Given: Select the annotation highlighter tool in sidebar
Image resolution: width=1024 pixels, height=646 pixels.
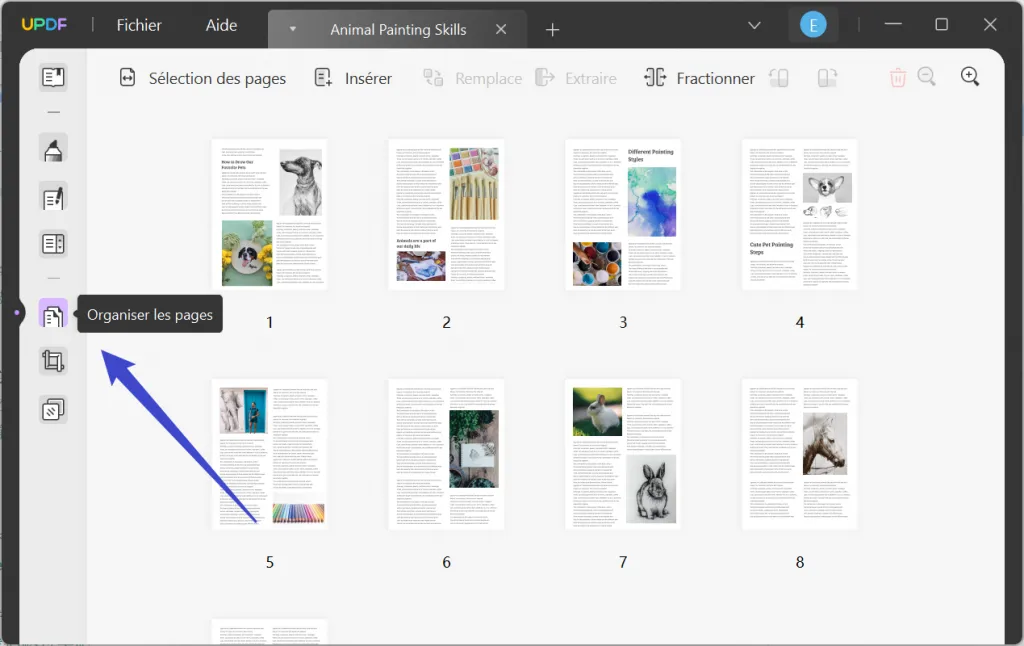Looking at the screenshot, I should pyautogui.click(x=53, y=148).
